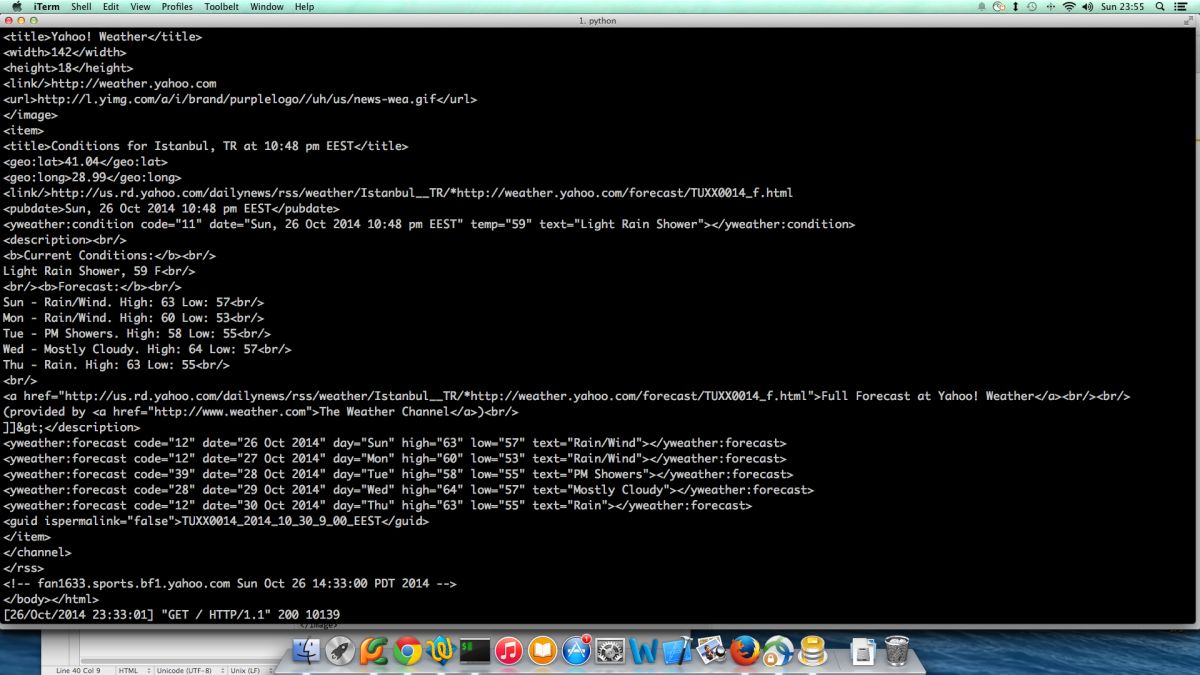1200x675 pixels.
Task: Open Xcode from the dock
Action: coord(678,651)
